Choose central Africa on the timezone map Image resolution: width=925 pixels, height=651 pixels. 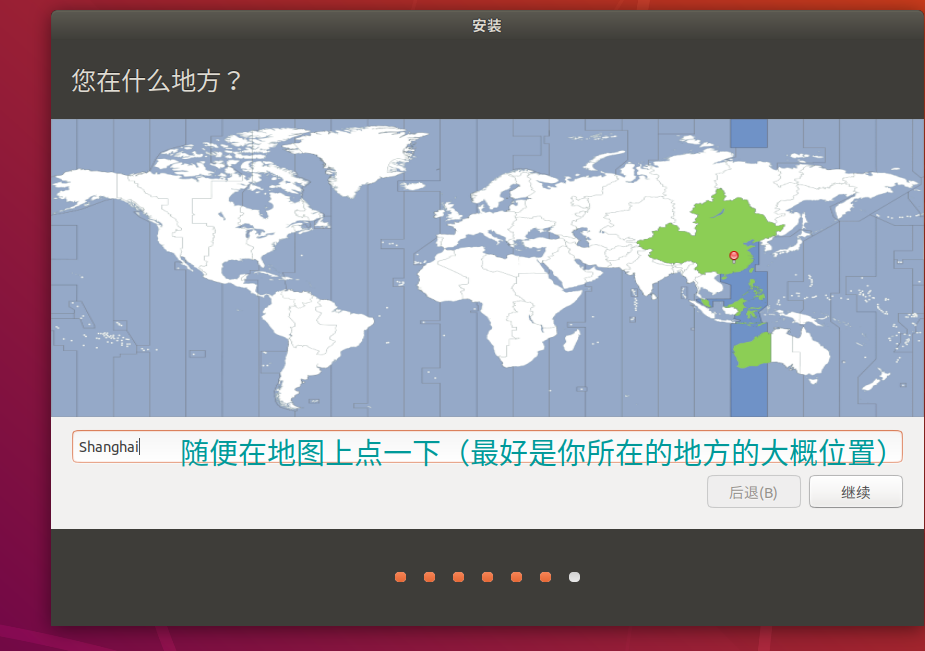[500, 300]
